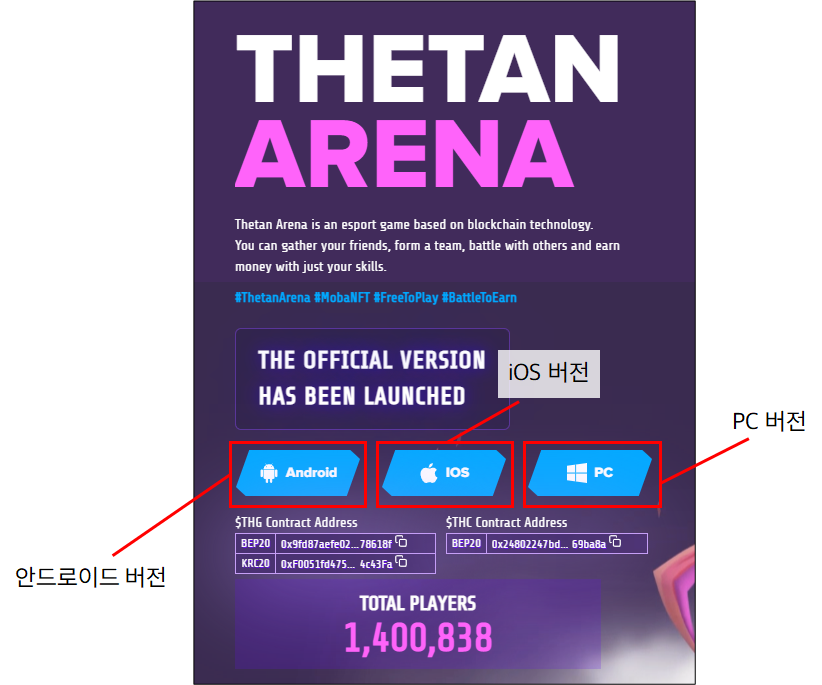Viewport: 822px width, 685px height.
Task: Open the #MobaNFT hashtag link
Action: pos(341,298)
